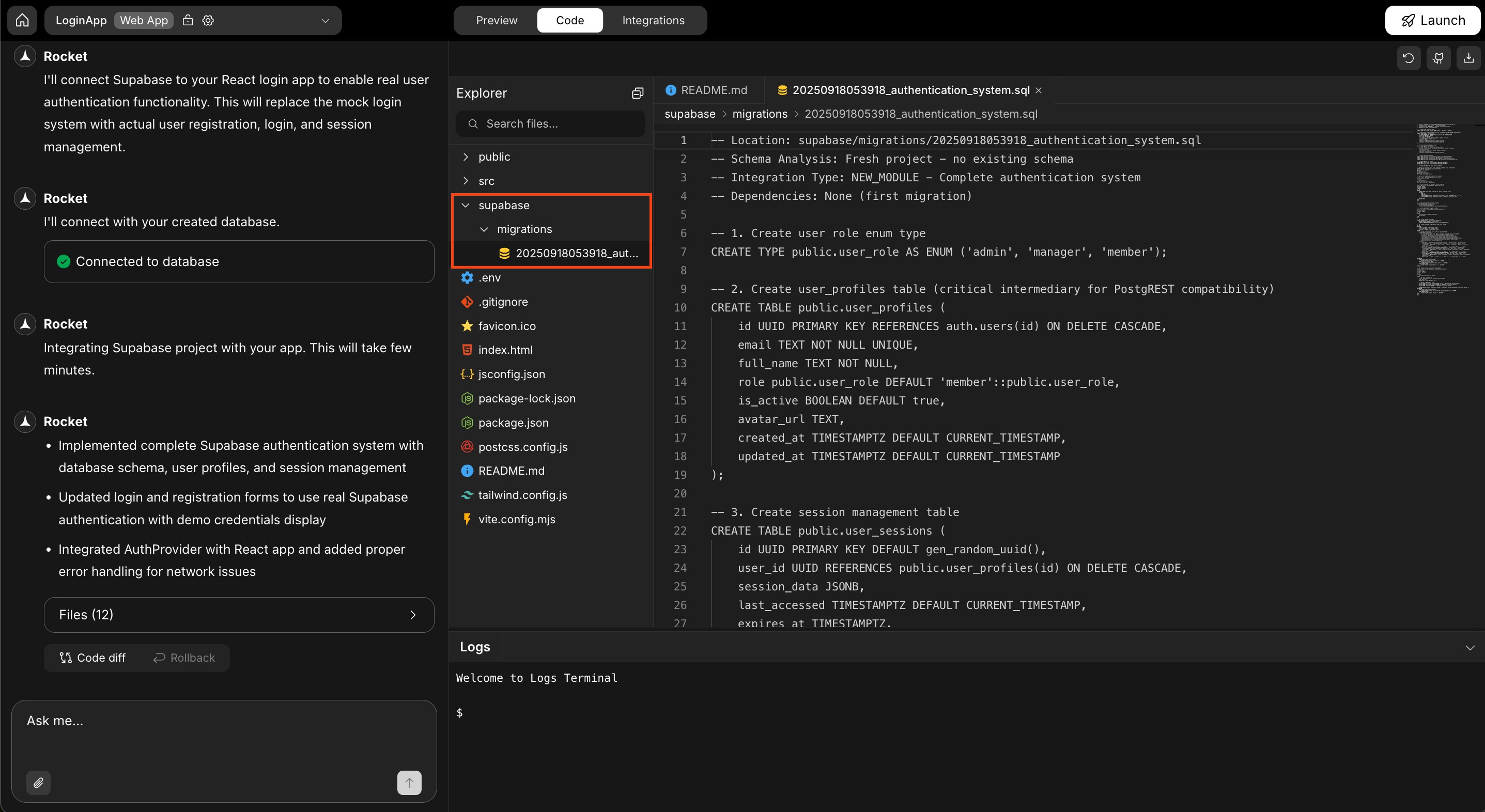Expand the public folder in Explorer
Image resolution: width=1485 pixels, height=812 pixels.
coord(465,156)
